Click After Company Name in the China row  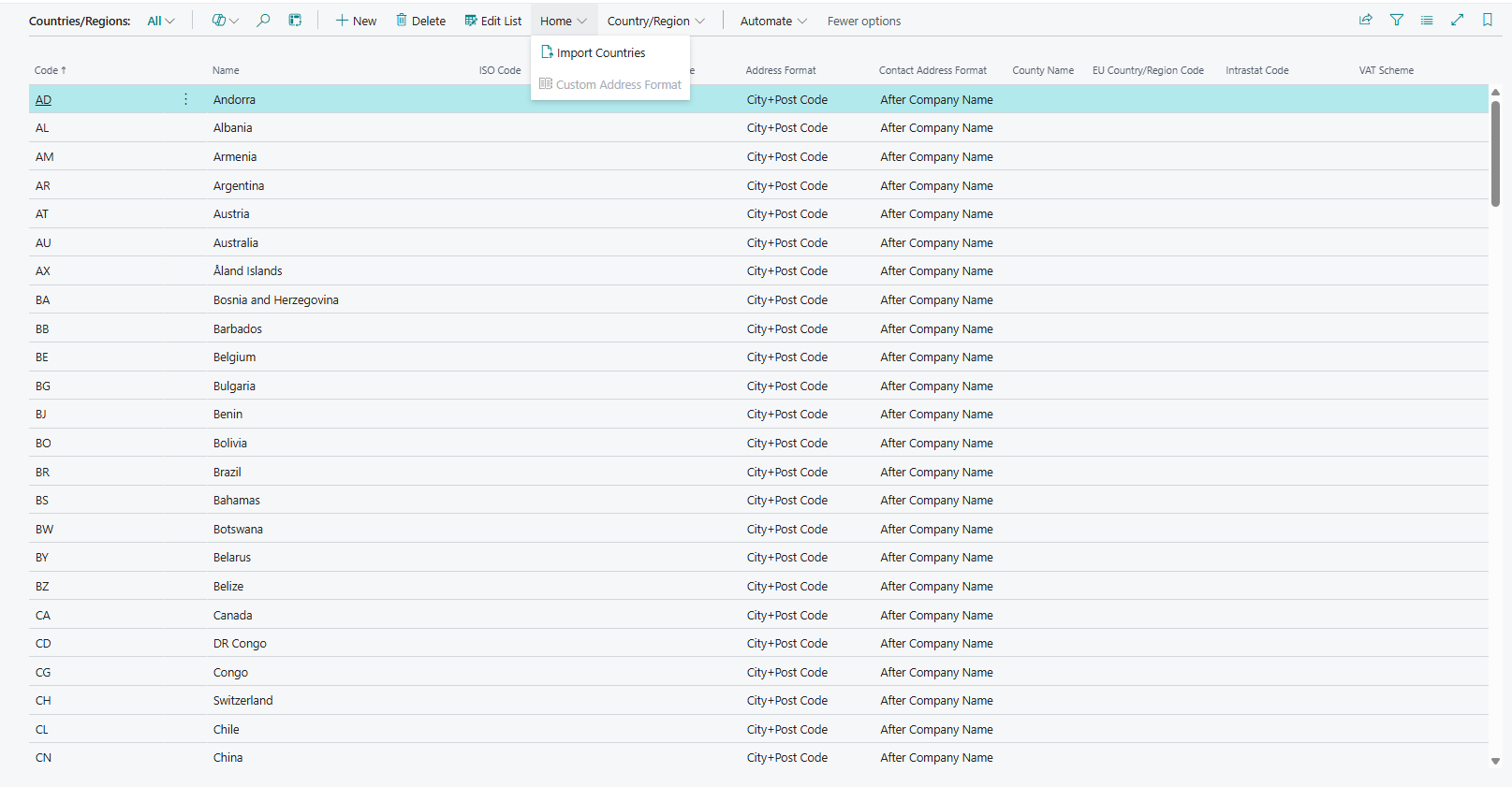coord(936,758)
